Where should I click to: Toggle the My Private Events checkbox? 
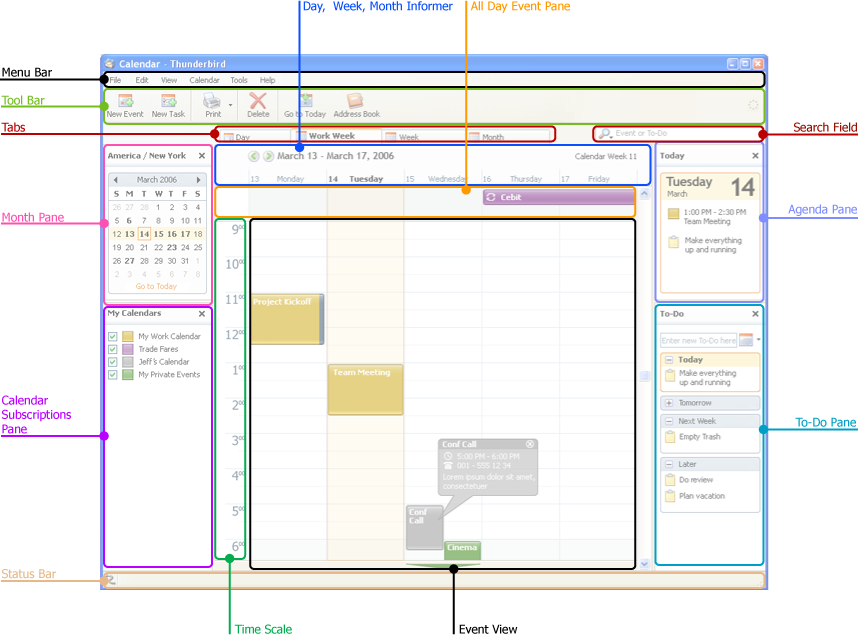pos(113,375)
